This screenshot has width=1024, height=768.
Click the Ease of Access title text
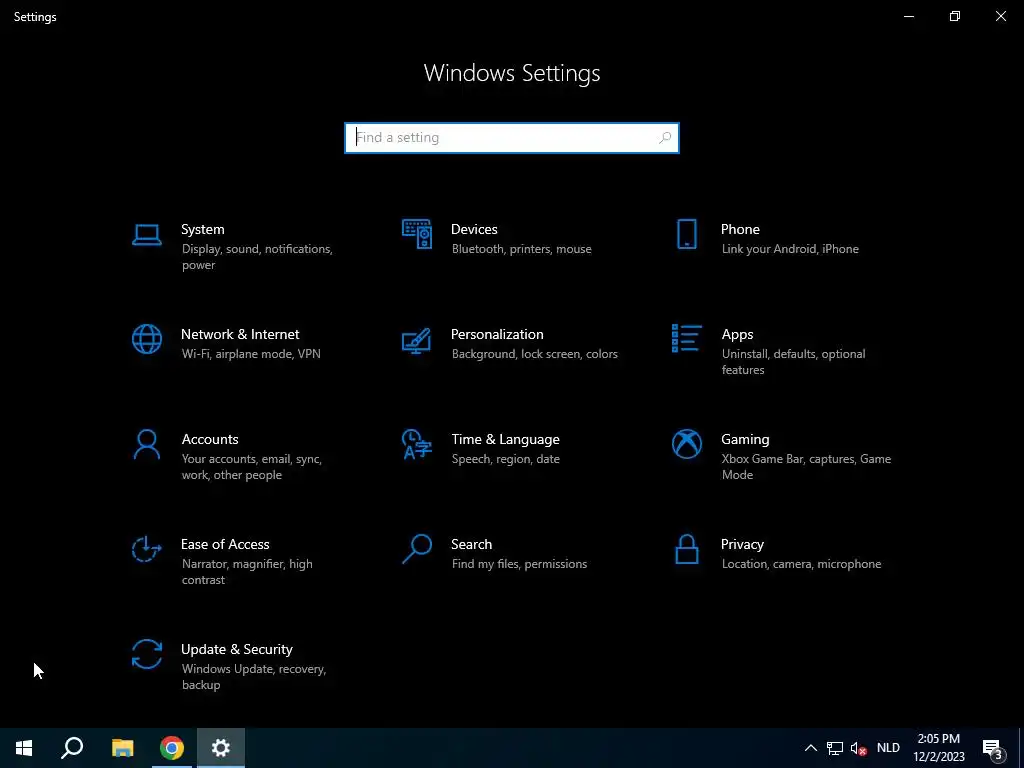click(x=225, y=544)
